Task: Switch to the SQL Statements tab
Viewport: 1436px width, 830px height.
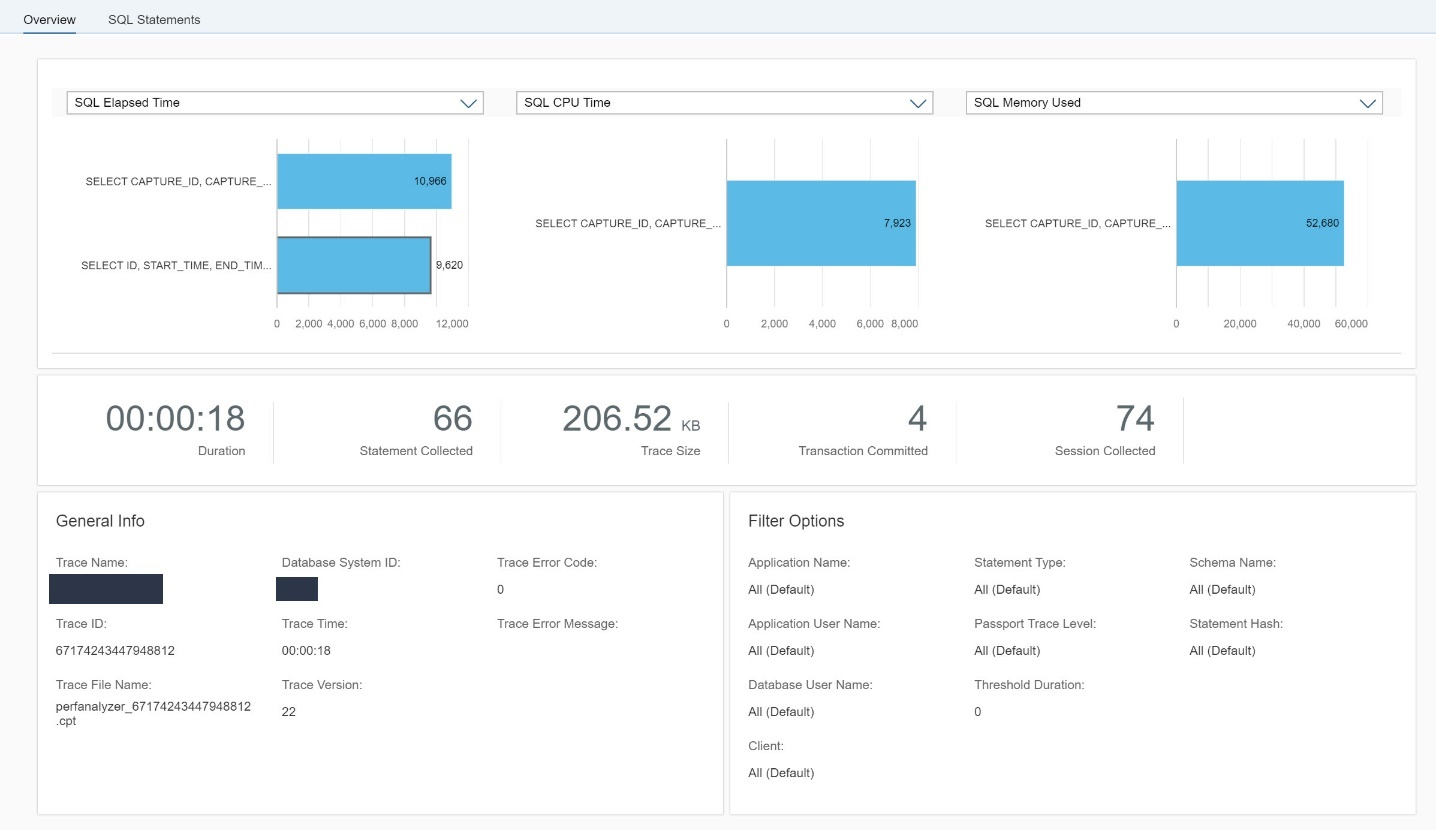Action: tap(154, 19)
